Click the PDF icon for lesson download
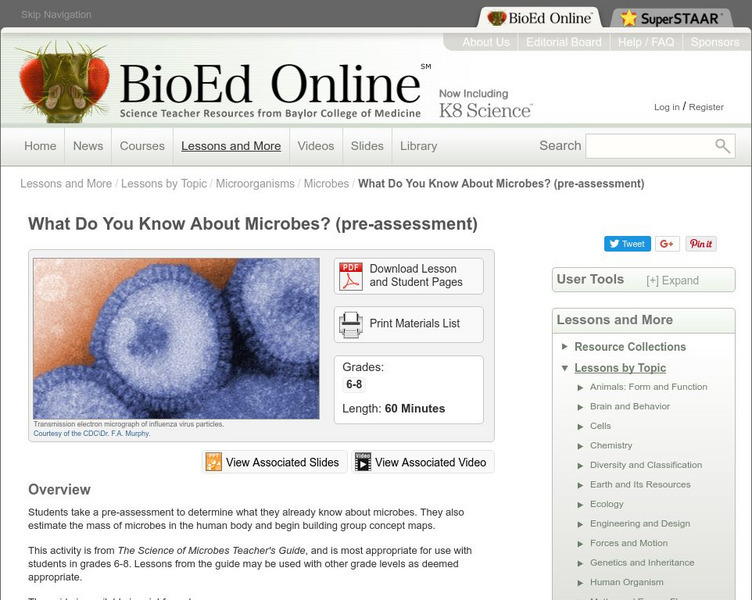The height and width of the screenshot is (600, 752). pos(351,276)
